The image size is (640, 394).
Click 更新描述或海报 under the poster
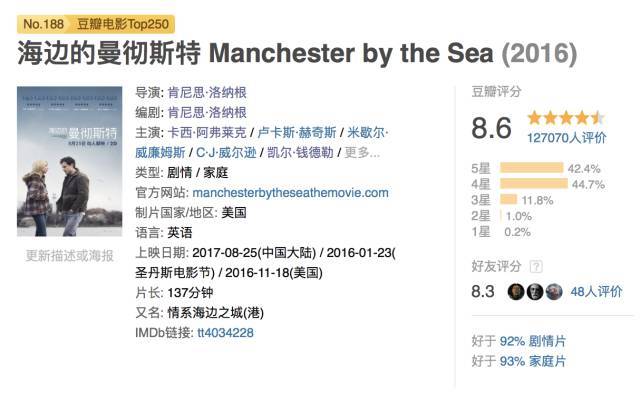point(69,256)
